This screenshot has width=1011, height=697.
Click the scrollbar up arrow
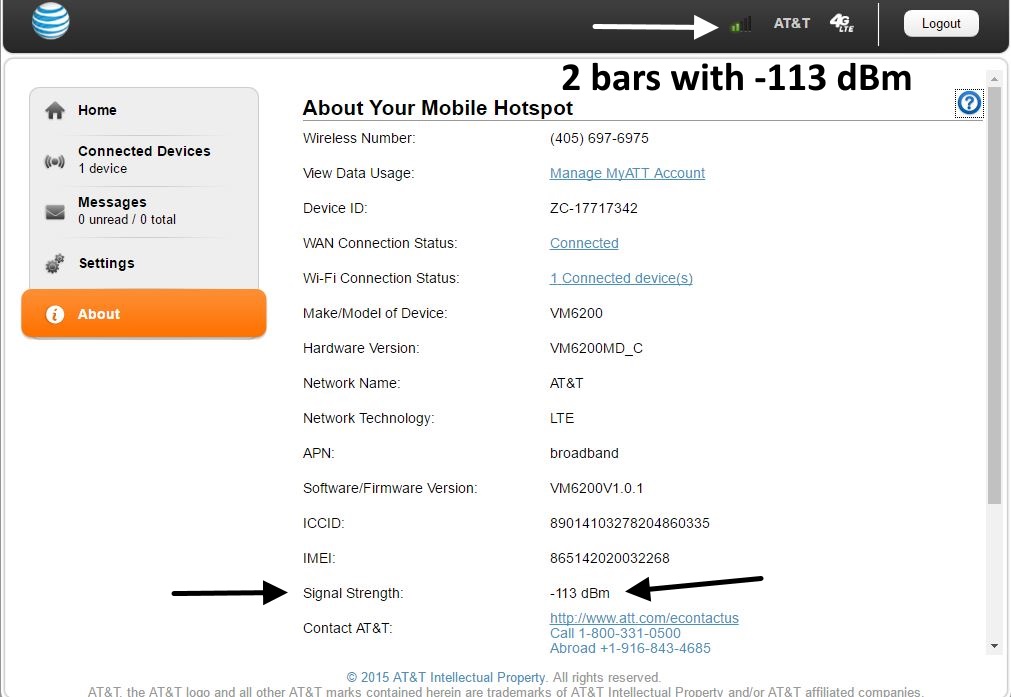point(994,78)
